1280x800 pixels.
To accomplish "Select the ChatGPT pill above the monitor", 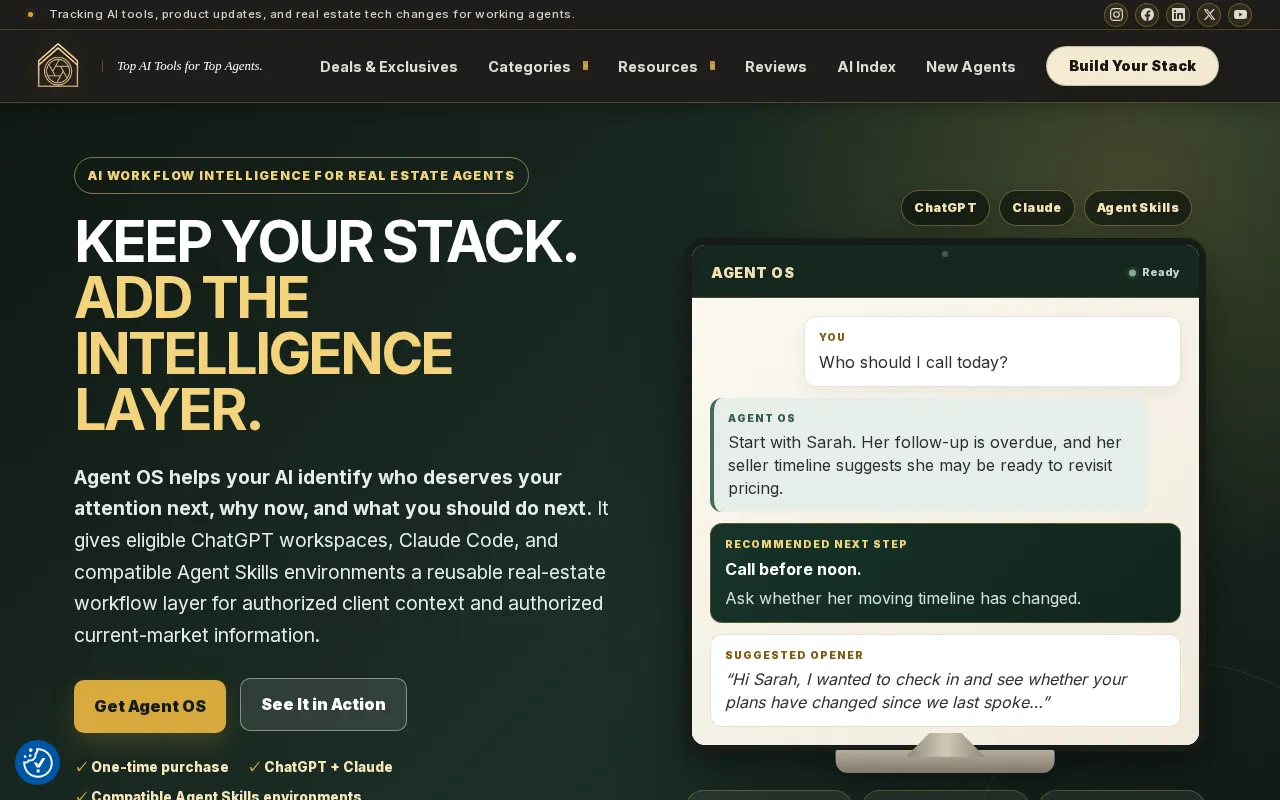I will [945, 208].
